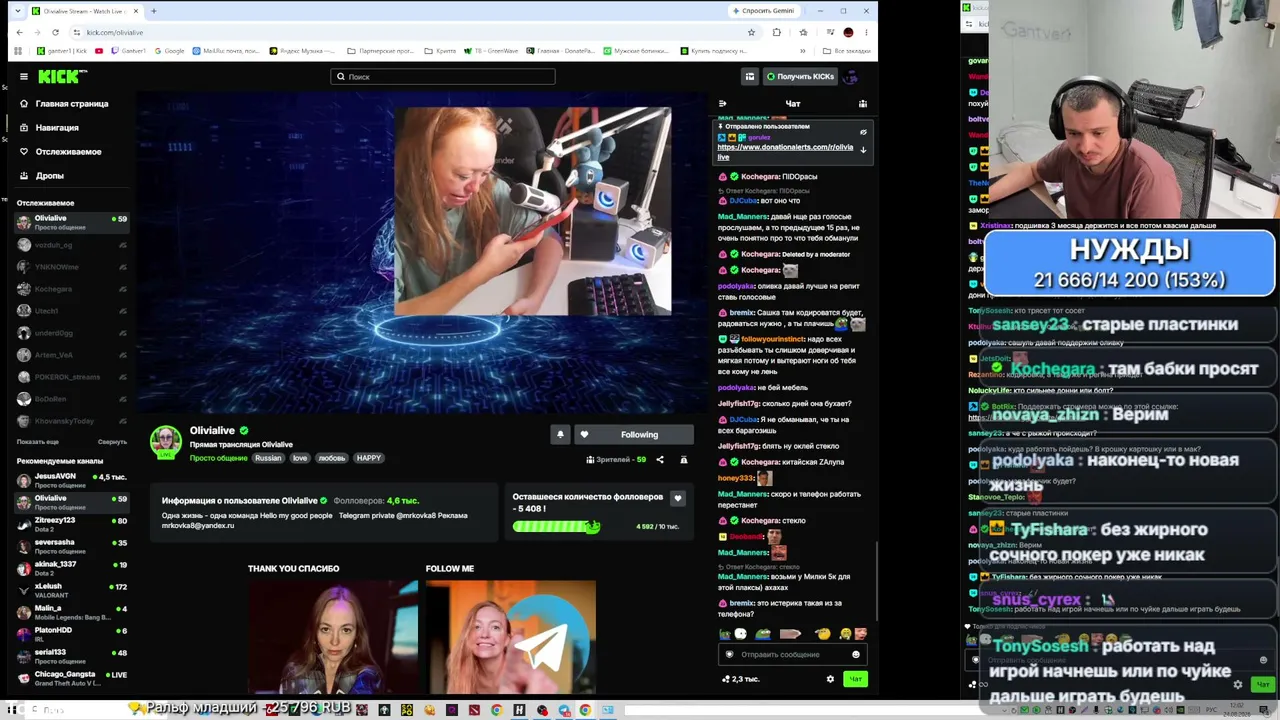Click Свернуть to collapse followed channels
Image resolution: width=1280 pixels, height=720 pixels.
pyautogui.click(x=112, y=442)
